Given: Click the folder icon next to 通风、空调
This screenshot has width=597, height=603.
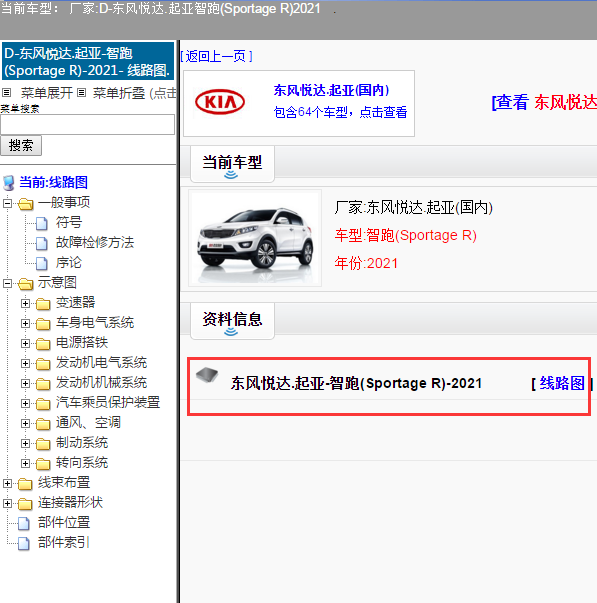Looking at the screenshot, I should pos(43,424).
